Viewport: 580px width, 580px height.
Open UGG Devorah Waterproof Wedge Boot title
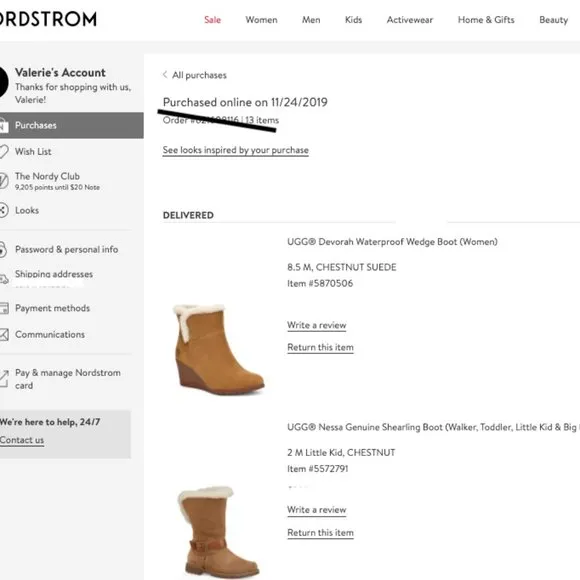392,242
